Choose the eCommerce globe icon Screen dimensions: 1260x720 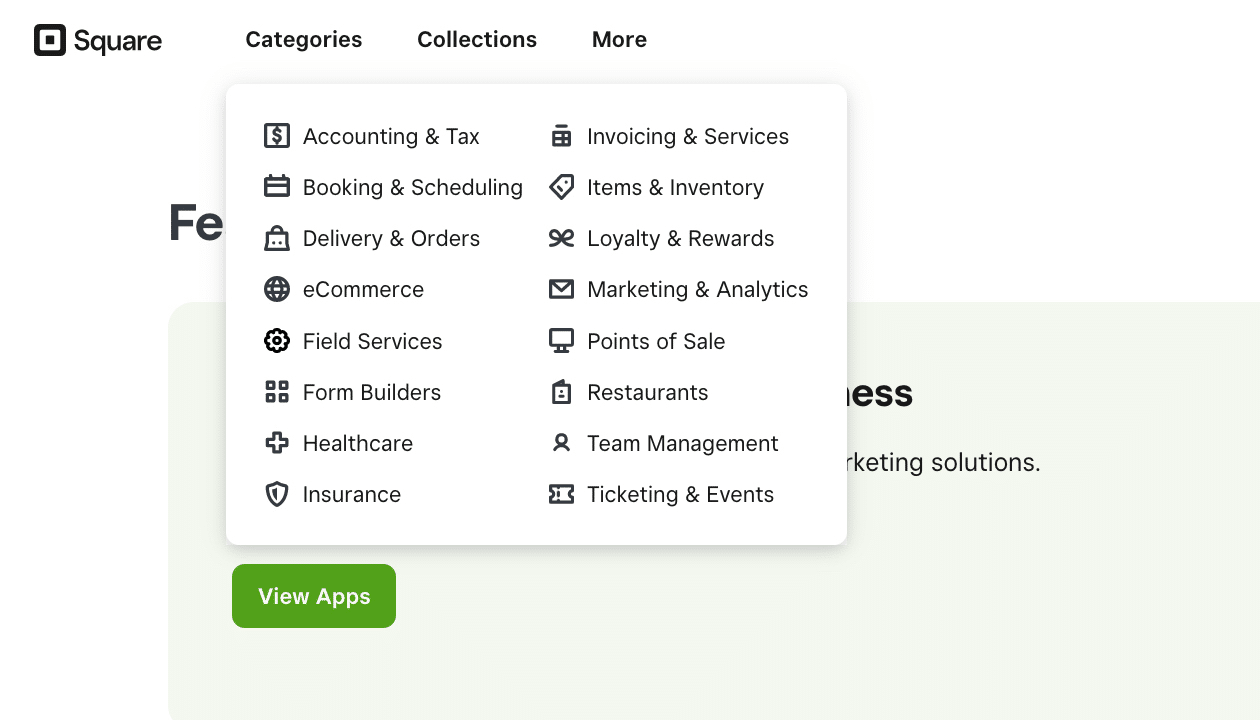point(277,289)
